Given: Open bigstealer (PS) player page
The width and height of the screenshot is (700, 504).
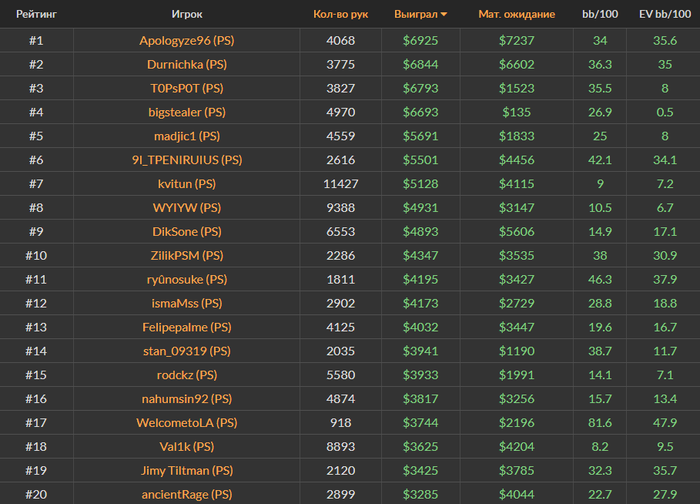Looking at the screenshot, I should click(186, 113).
